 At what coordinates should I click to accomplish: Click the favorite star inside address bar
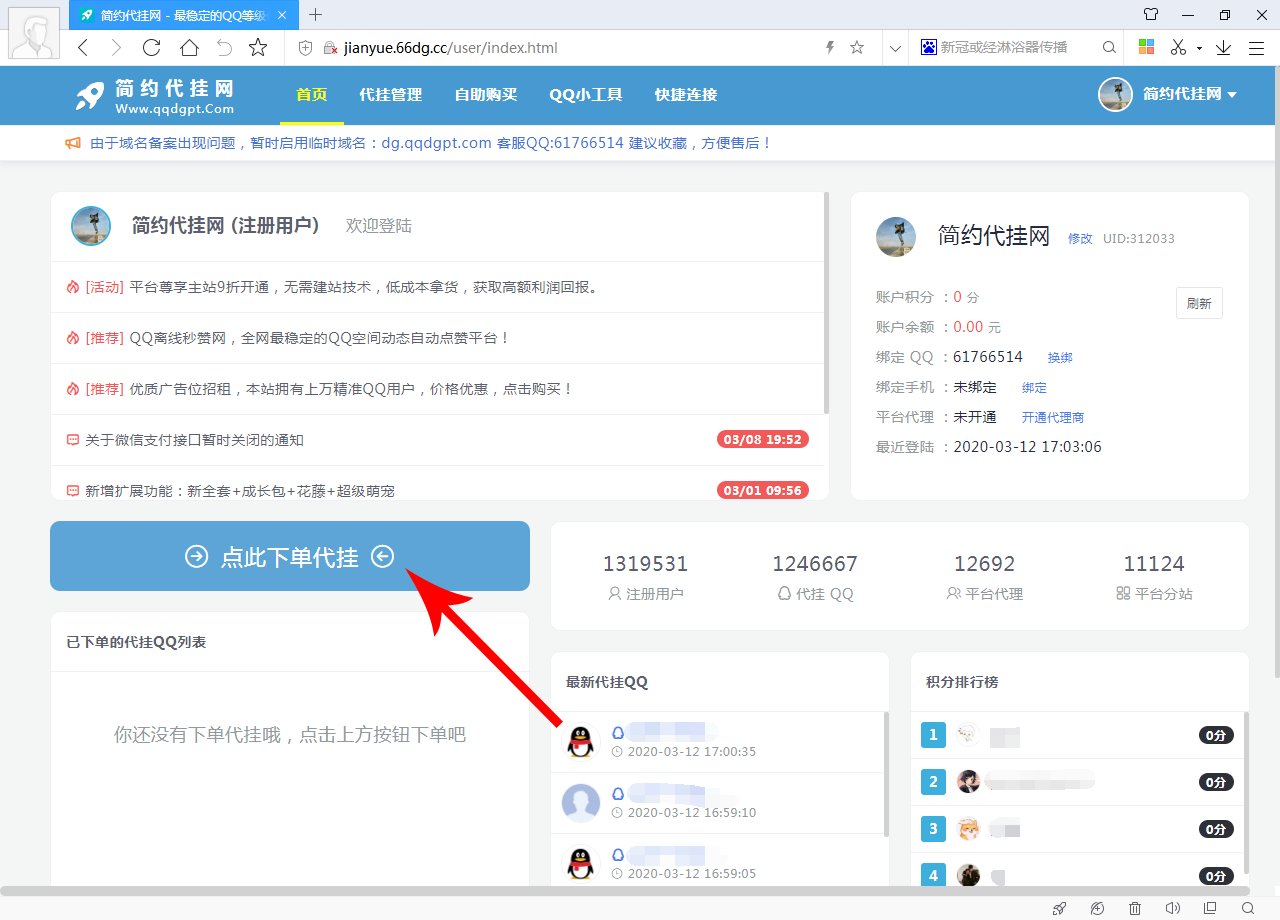(857, 47)
